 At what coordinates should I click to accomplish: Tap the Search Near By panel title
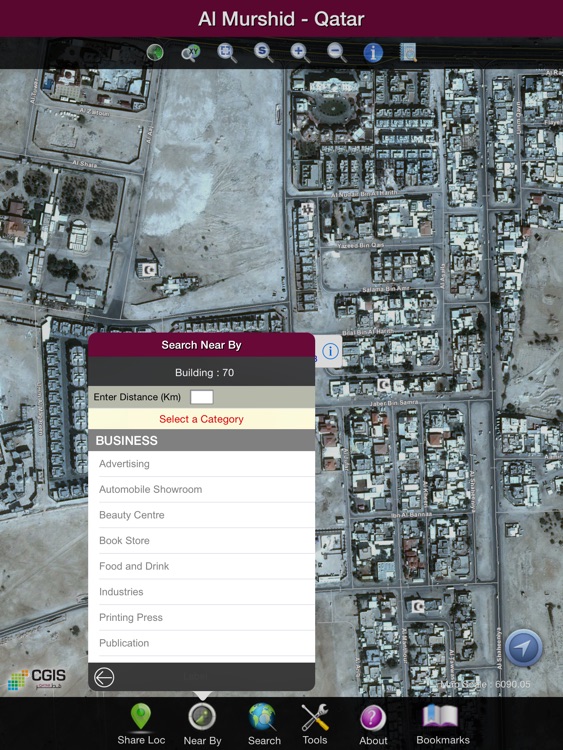201,345
